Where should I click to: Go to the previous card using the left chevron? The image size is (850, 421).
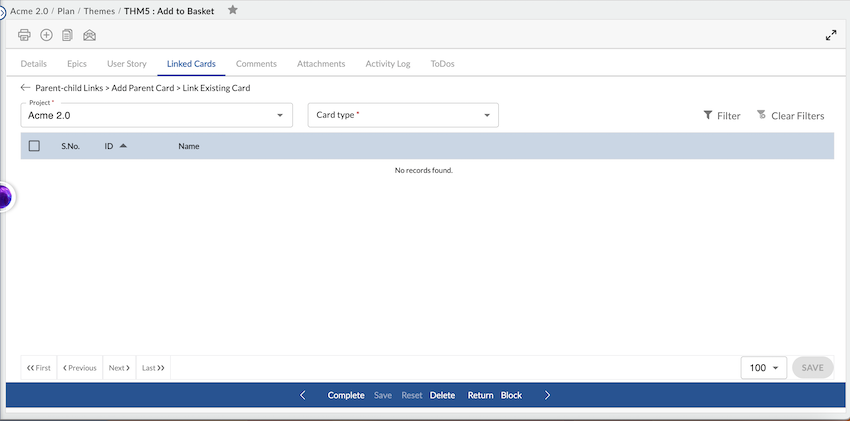point(303,395)
